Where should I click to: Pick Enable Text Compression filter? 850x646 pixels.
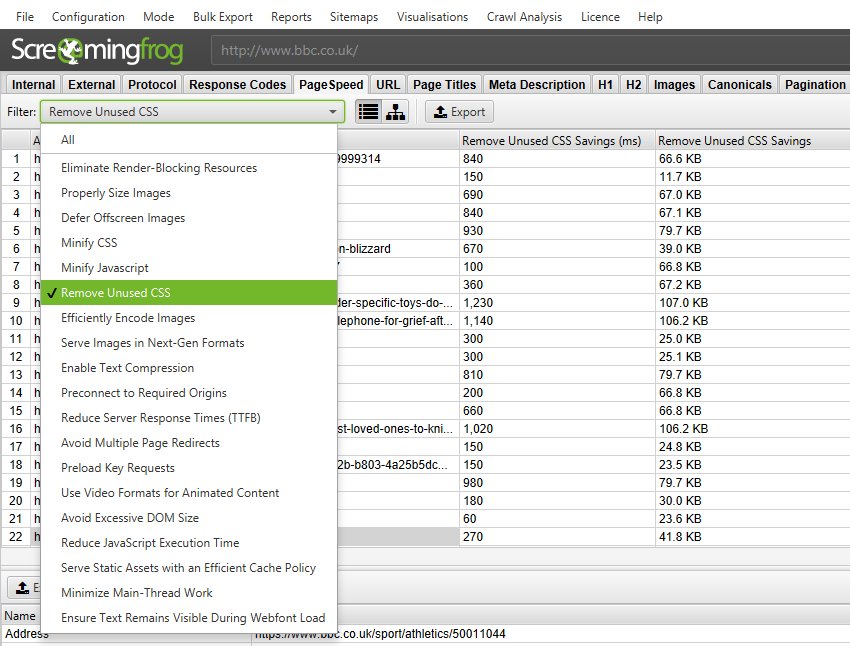click(126, 368)
